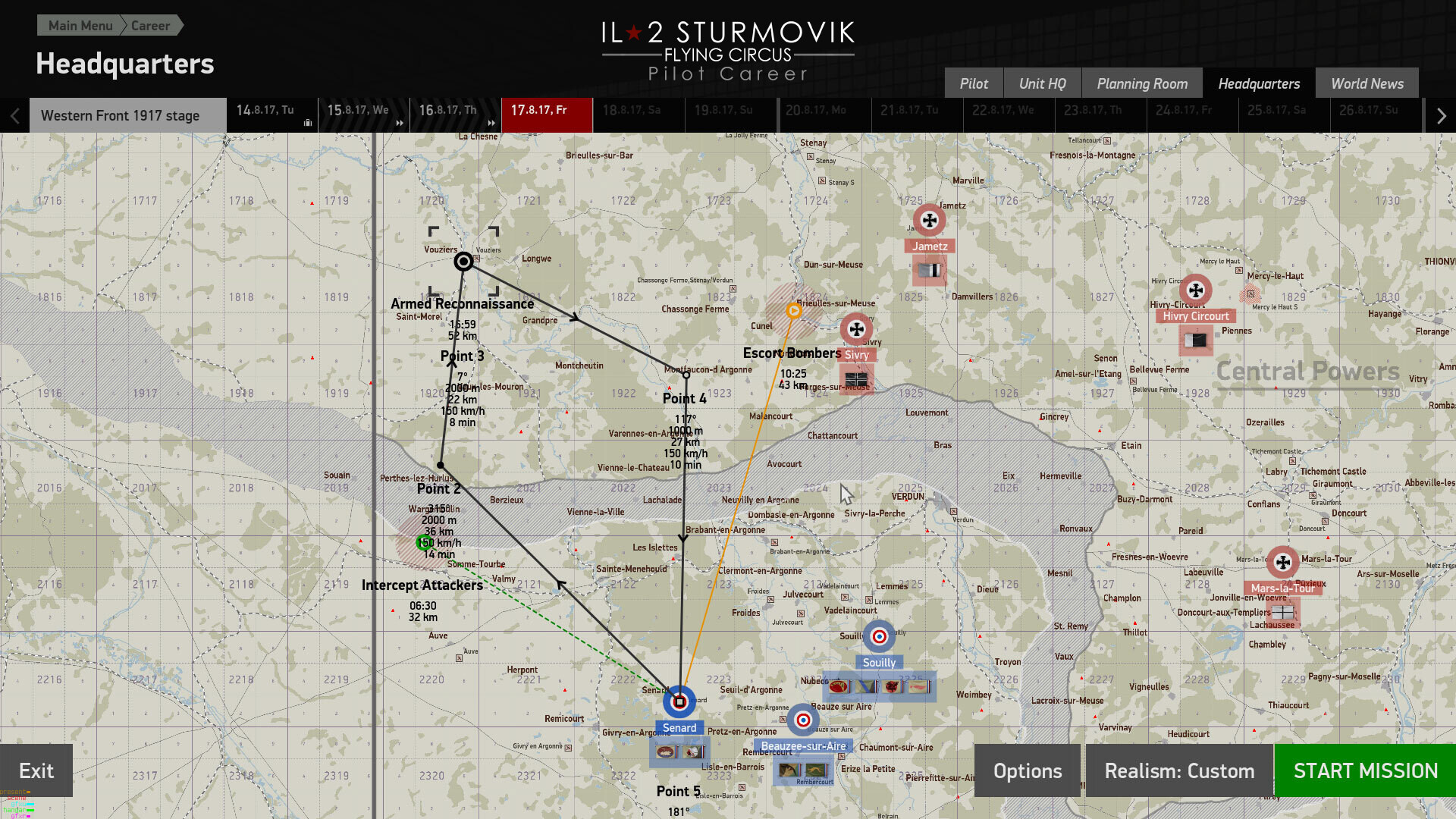Click the Vouziers reconnaissance target marker

463,262
